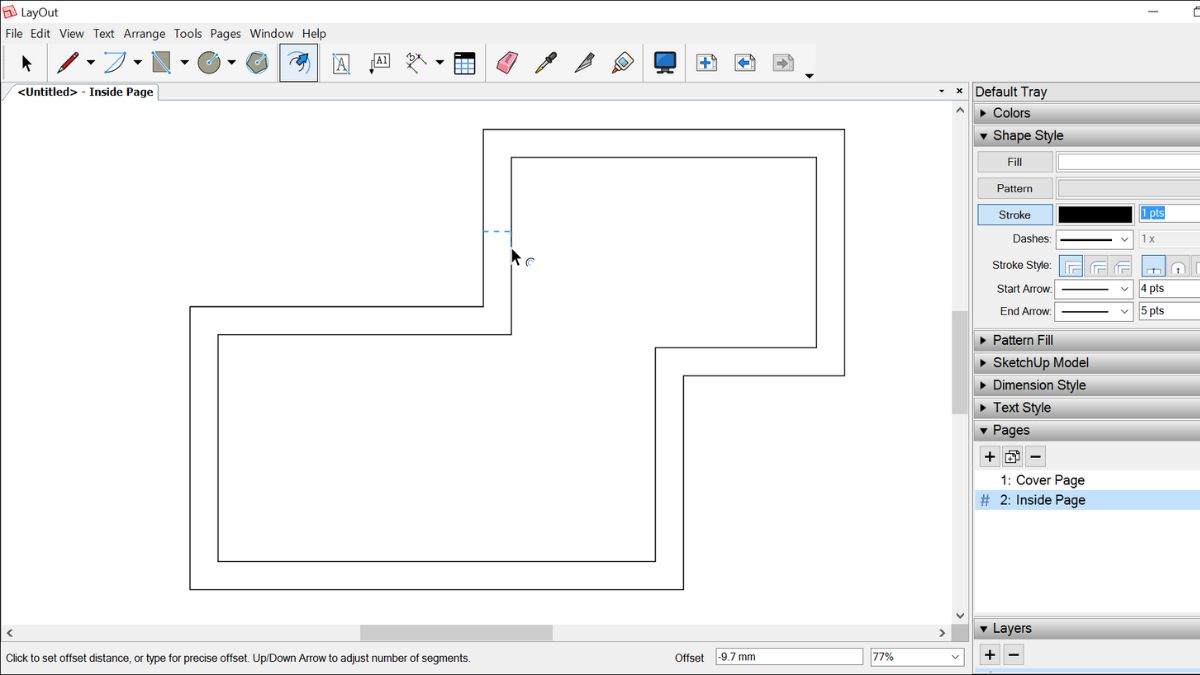Select round corner stroke style
The image size is (1200, 675).
(x=1097, y=266)
